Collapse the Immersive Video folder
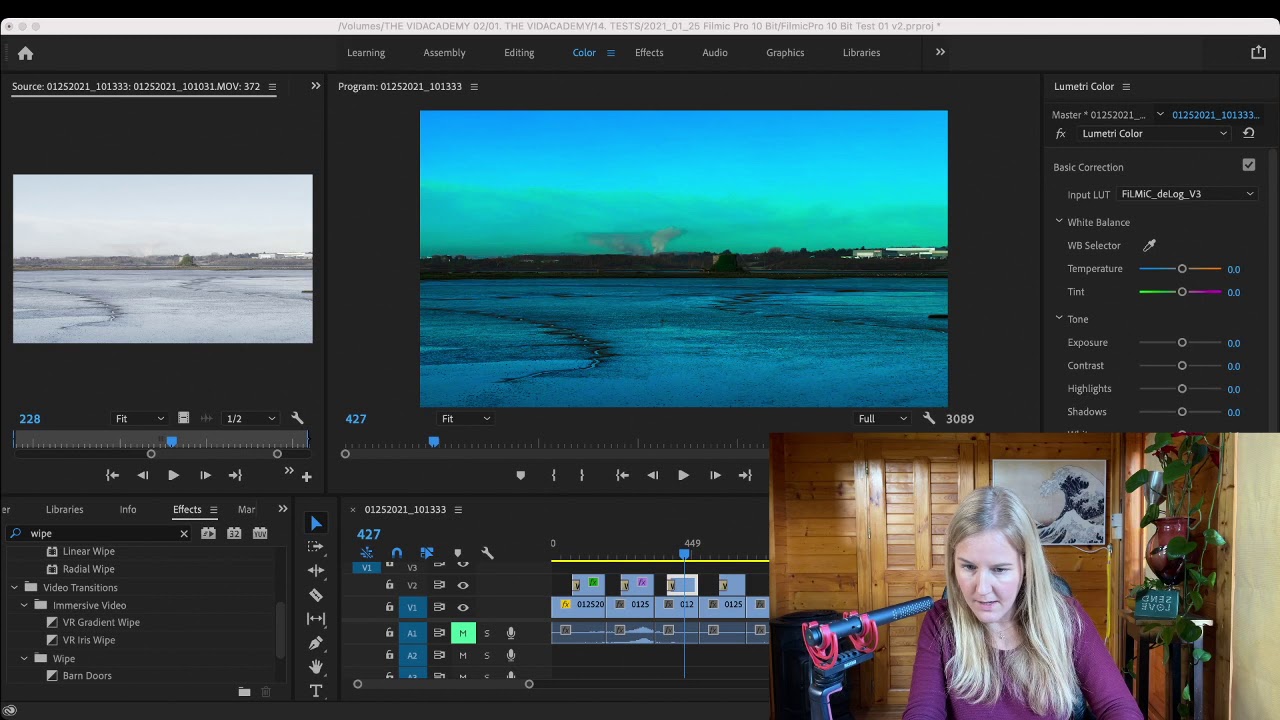The width and height of the screenshot is (1280, 720). tap(25, 605)
